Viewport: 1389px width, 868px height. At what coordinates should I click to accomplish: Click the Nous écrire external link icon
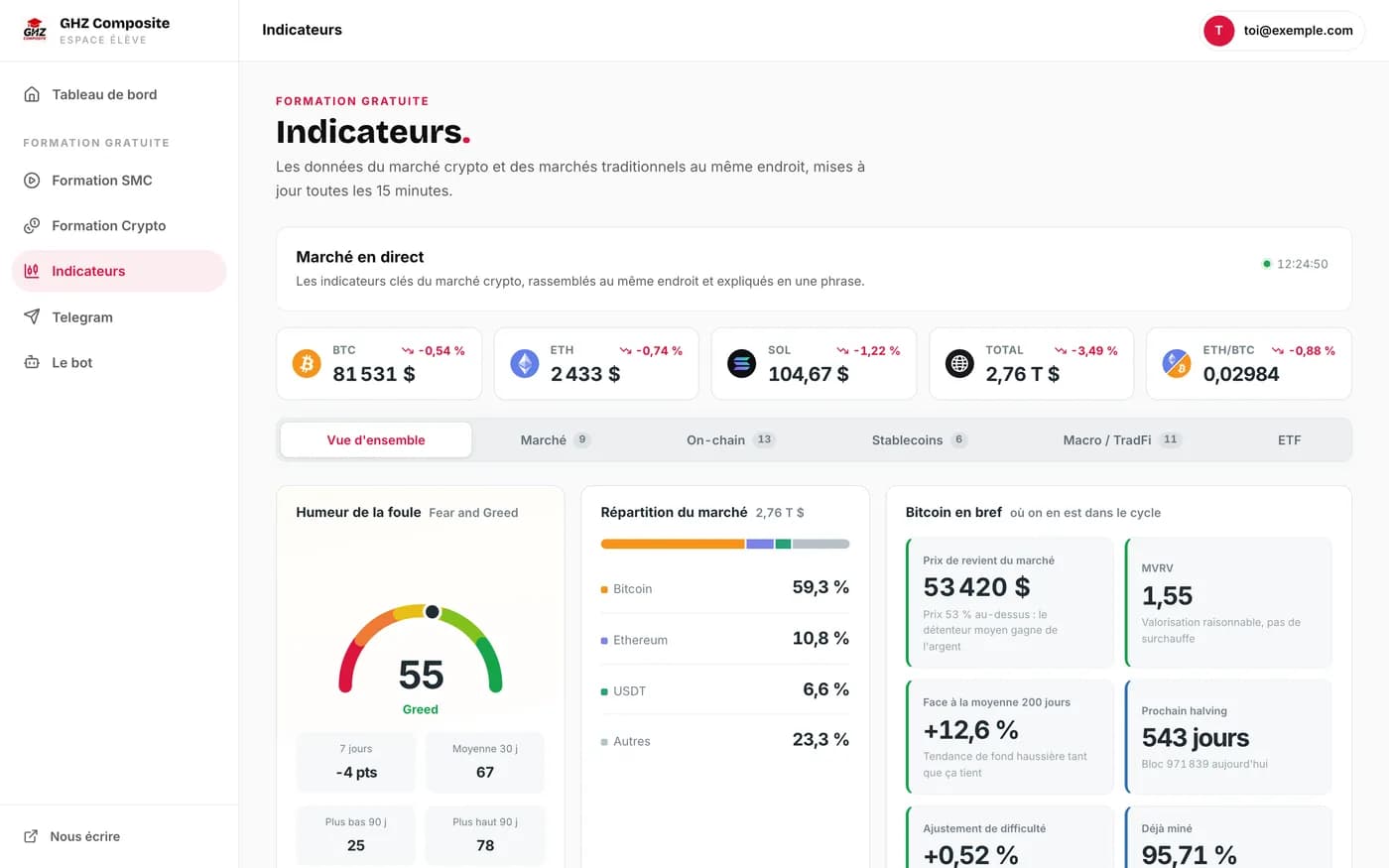31,836
